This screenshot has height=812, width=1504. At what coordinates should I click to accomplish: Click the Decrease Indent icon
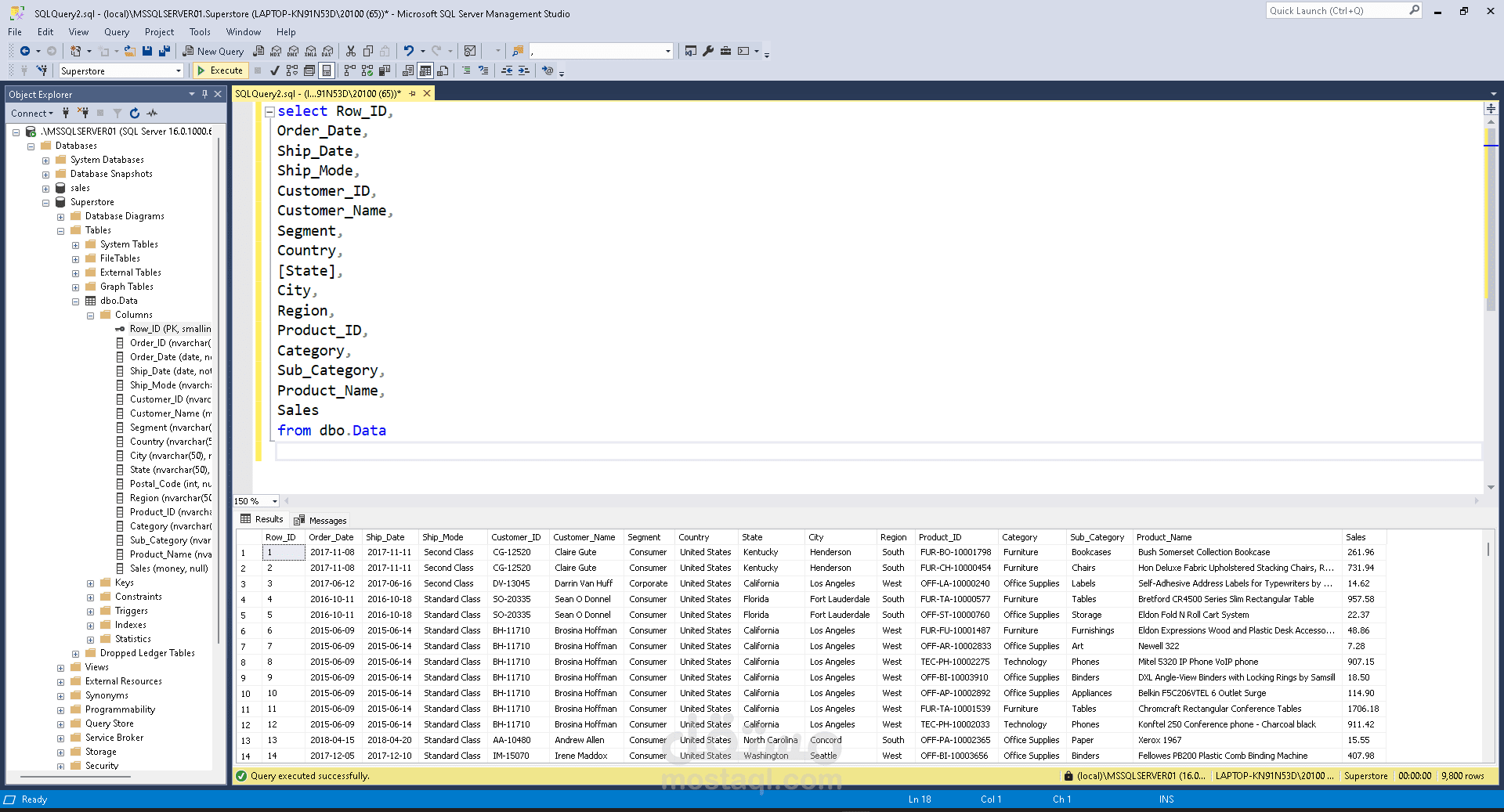507,70
